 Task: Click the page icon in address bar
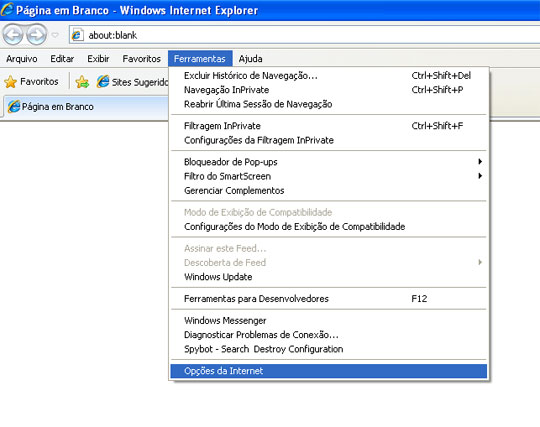tap(77, 35)
